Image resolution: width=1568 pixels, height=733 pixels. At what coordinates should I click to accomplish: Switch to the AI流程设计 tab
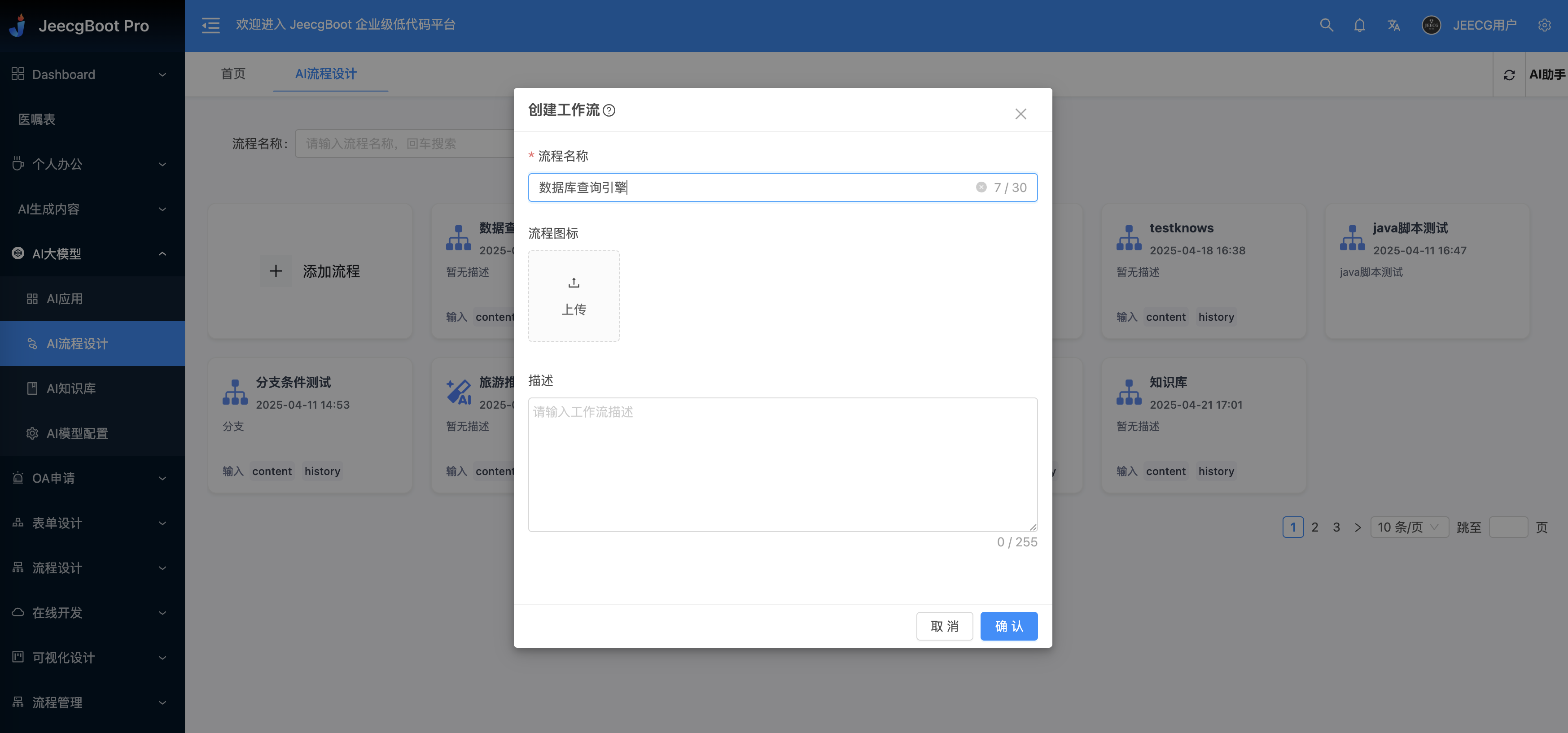click(326, 74)
